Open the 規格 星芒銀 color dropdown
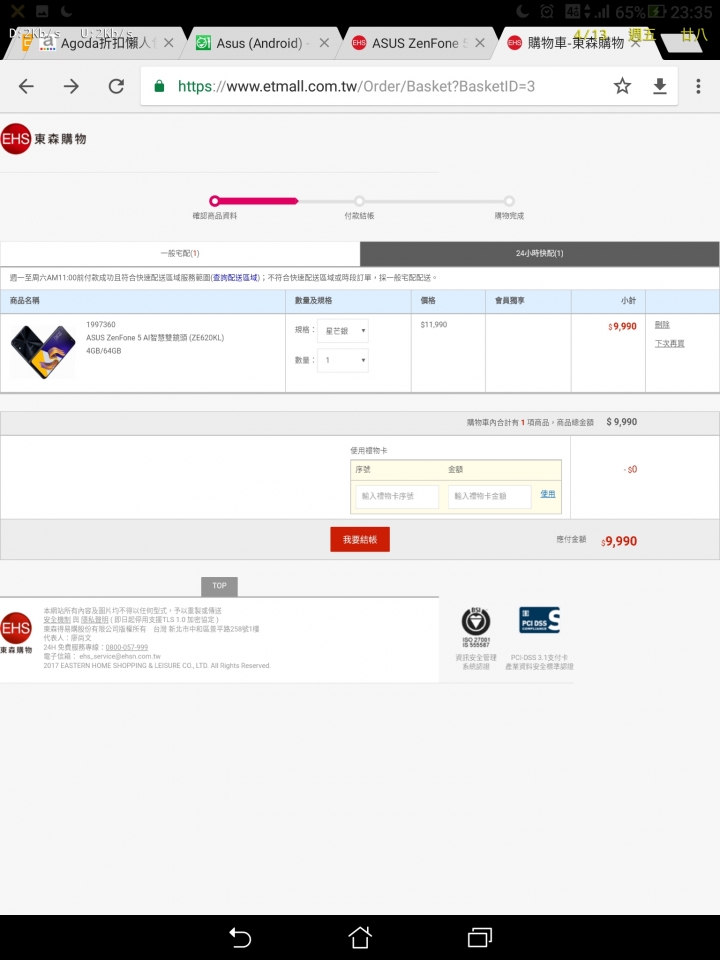The width and height of the screenshot is (720, 960). pos(343,331)
